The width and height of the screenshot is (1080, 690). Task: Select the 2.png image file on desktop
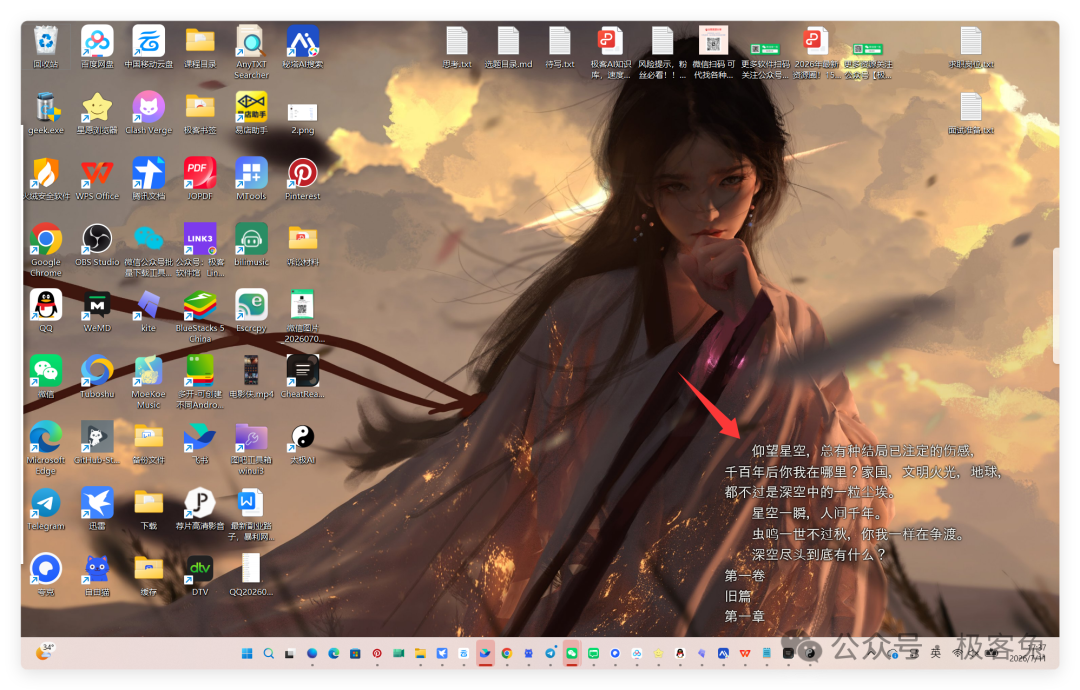302,117
